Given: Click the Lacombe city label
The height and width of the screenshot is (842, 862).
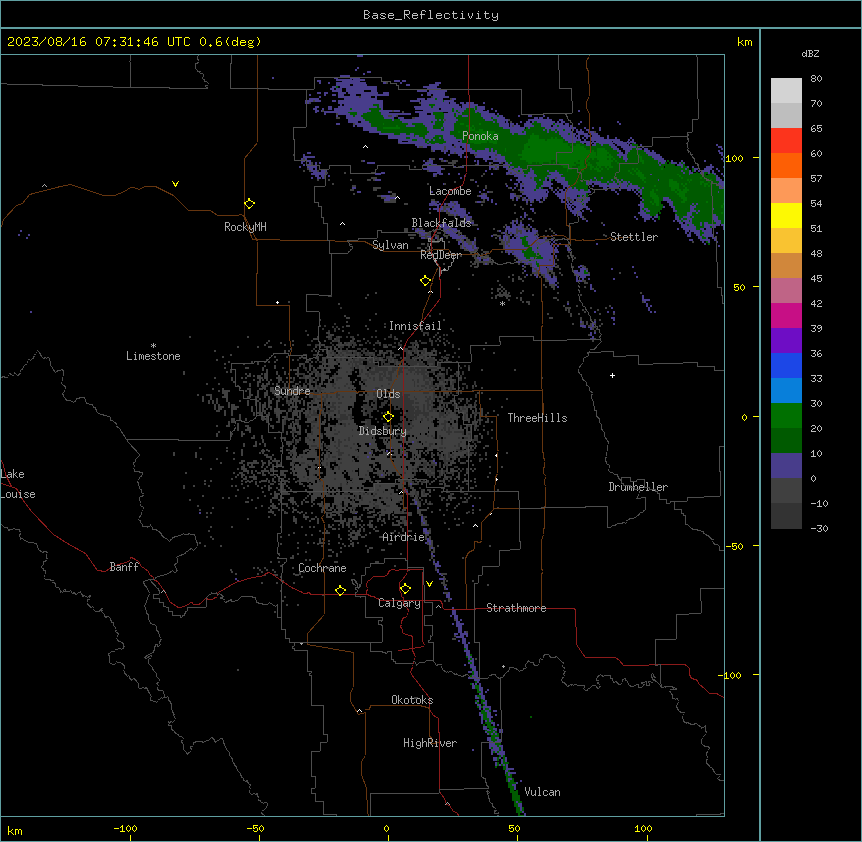Looking at the screenshot, I should (x=450, y=191).
